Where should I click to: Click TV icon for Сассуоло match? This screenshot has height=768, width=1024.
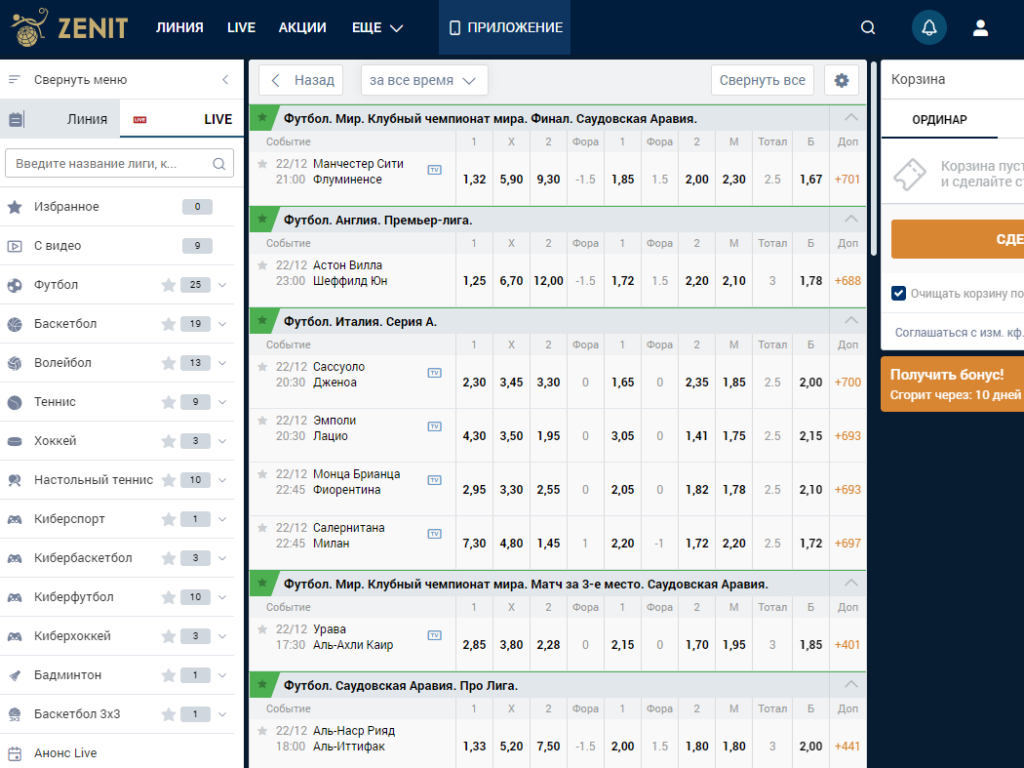pos(434,373)
